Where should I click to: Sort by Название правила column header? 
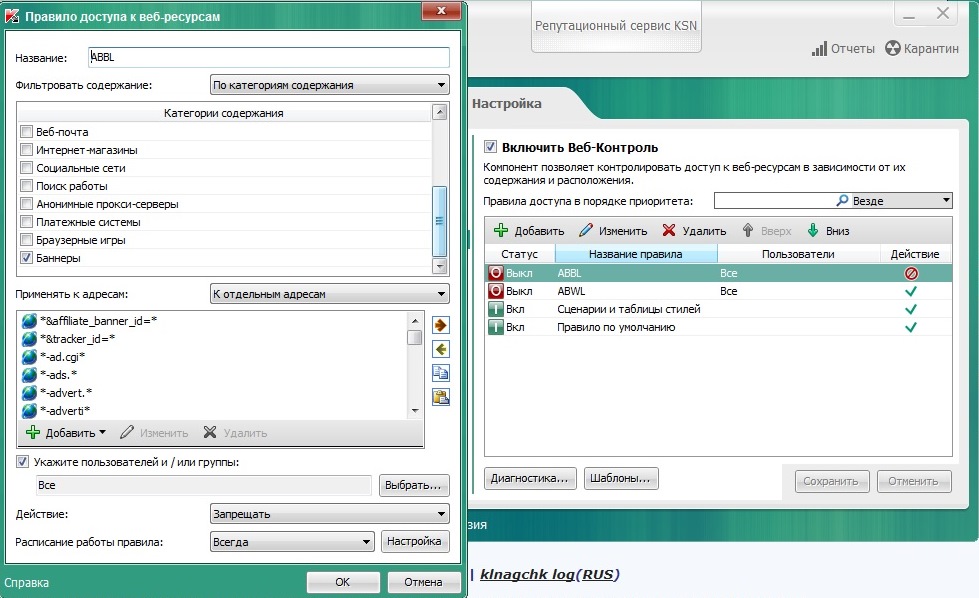(x=636, y=254)
